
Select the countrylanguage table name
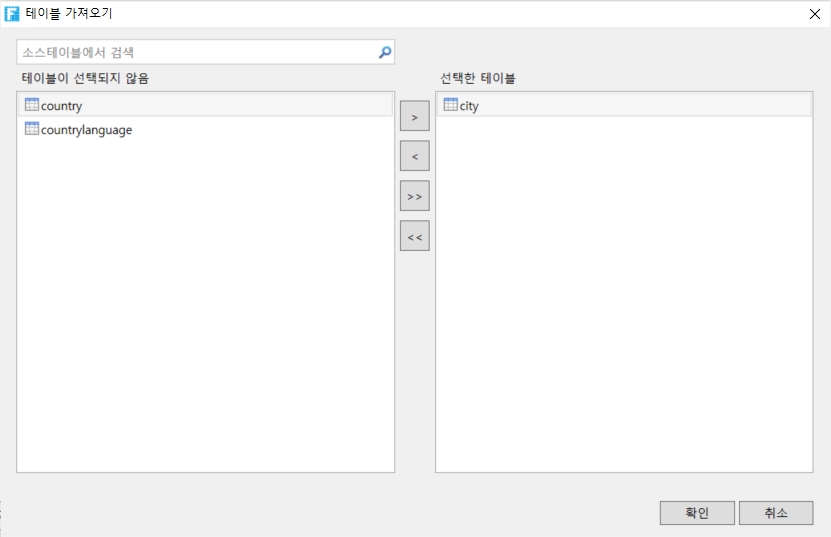click(x=86, y=130)
